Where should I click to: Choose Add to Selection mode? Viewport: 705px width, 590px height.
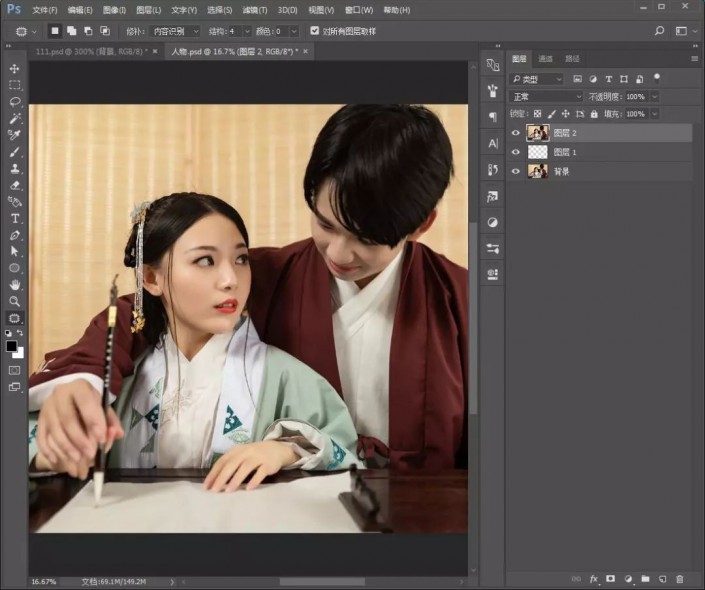[x=71, y=31]
